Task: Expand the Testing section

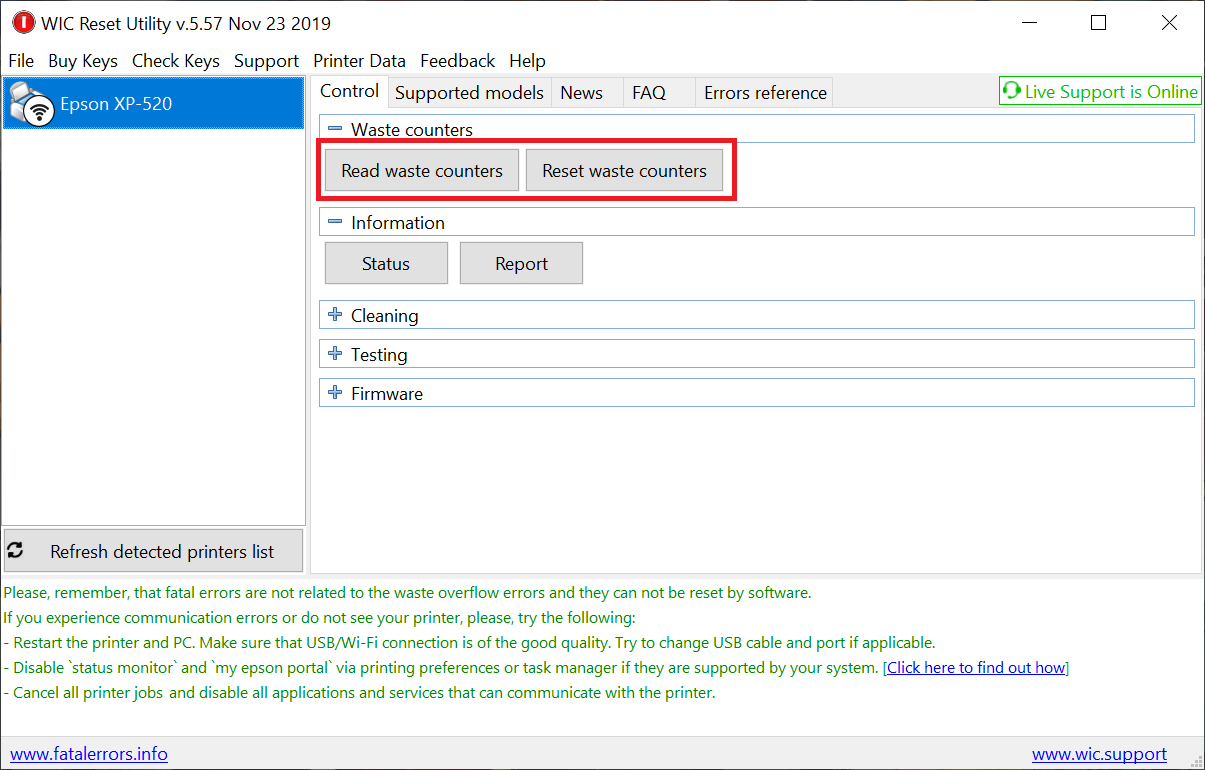Action: [x=335, y=354]
